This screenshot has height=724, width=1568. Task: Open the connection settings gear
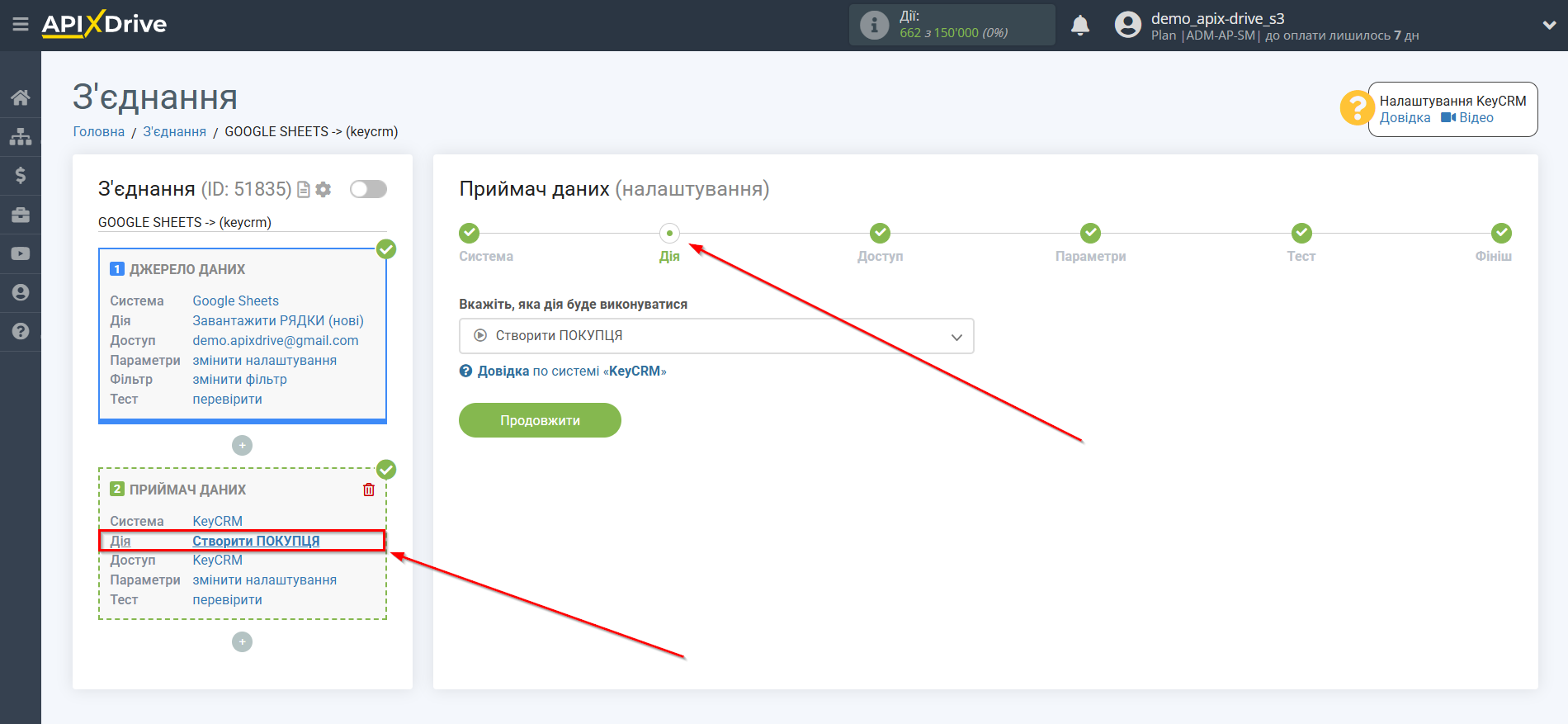pos(324,190)
